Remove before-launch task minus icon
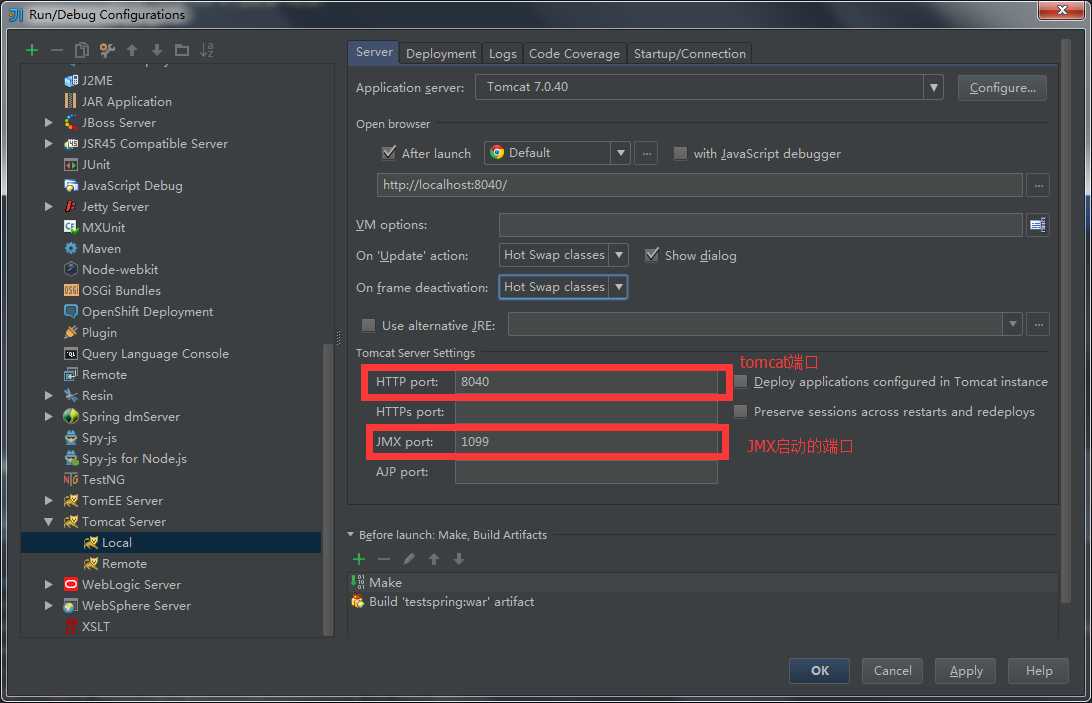The height and width of the screenshot is (703, 1092). [x=384, y=559]
